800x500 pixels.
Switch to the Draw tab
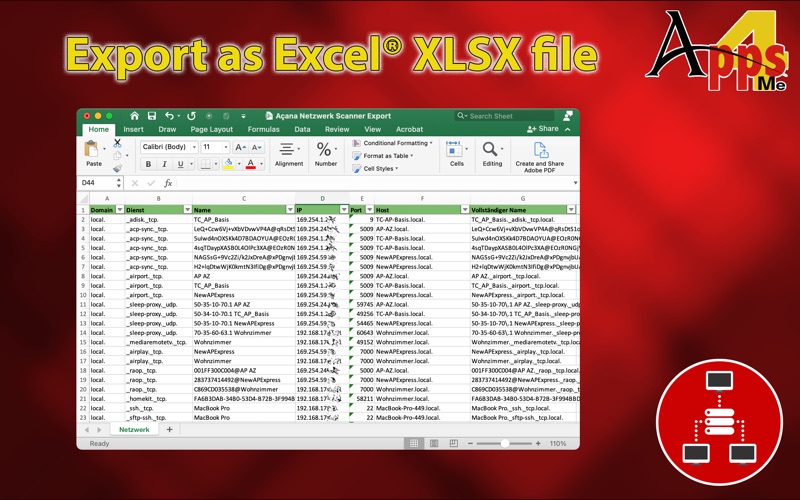(167, 130)
